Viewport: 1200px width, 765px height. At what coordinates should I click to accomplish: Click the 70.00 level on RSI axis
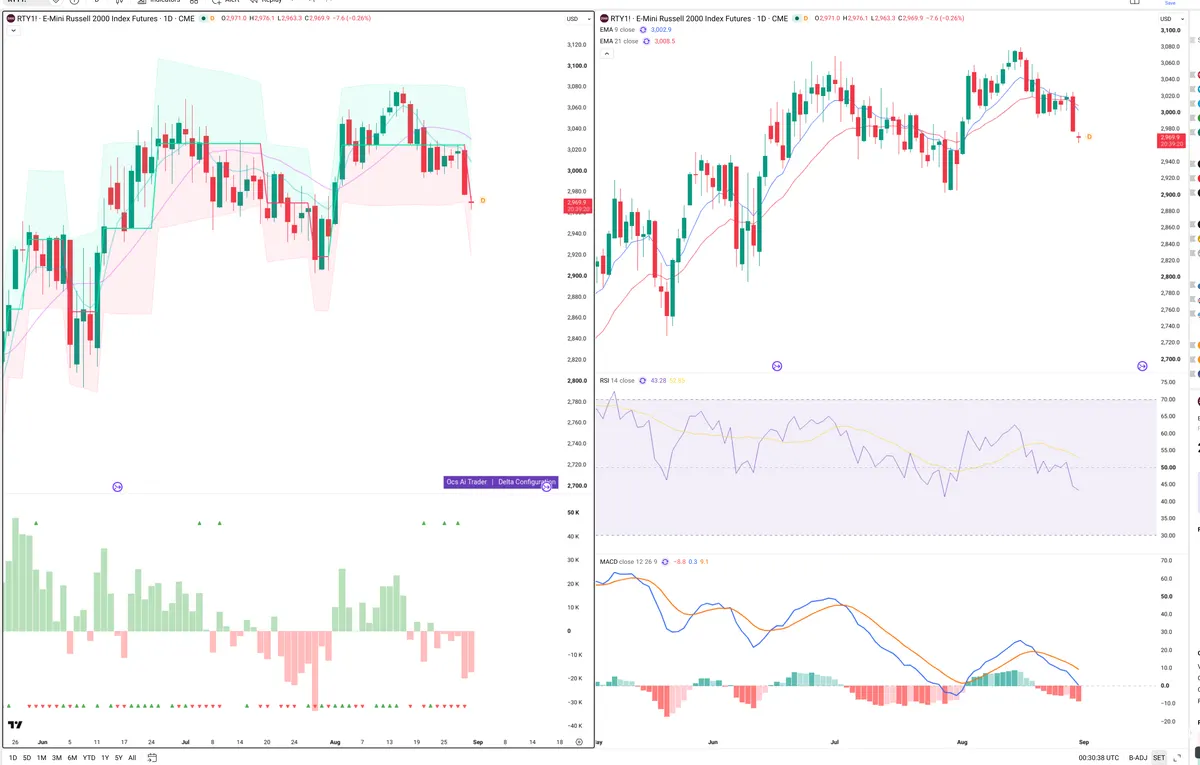pyautogui.click(x=1168, y=399)
